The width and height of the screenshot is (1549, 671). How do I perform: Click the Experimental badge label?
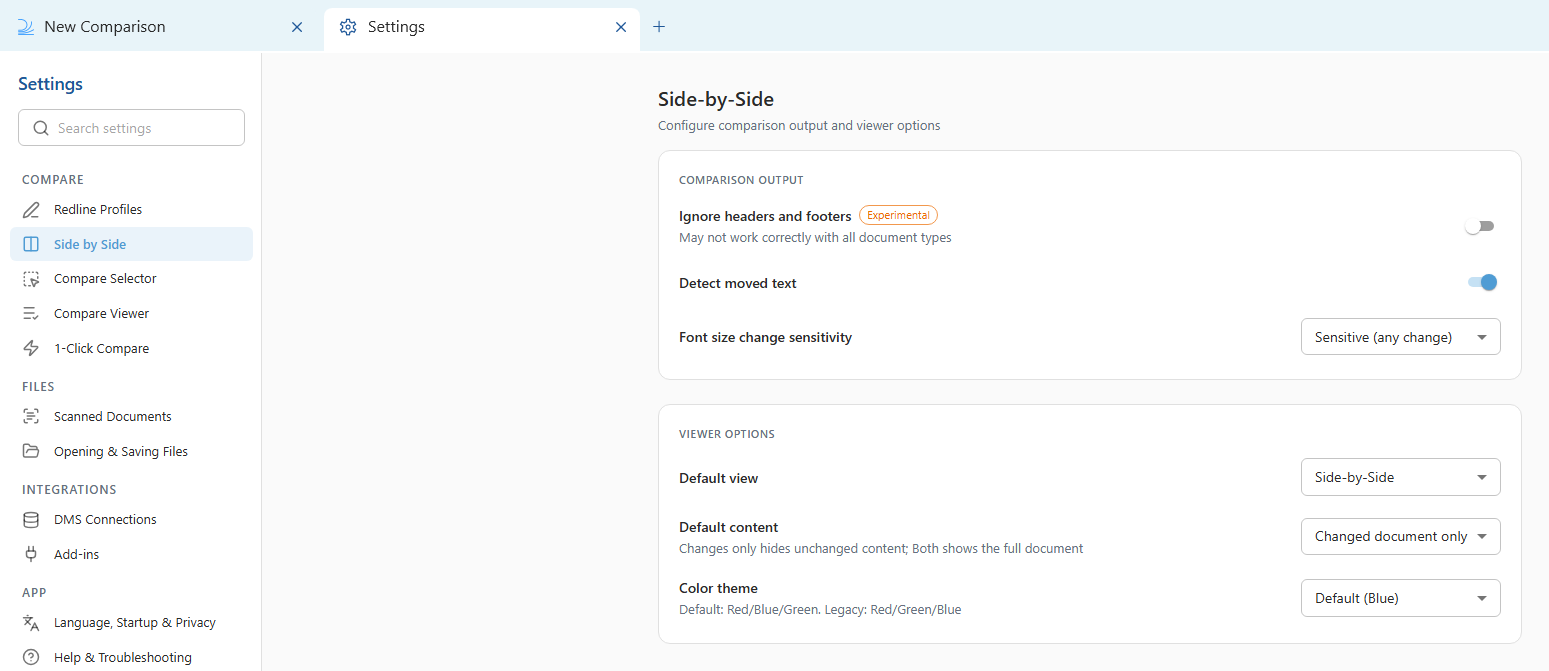coord(898,215)
